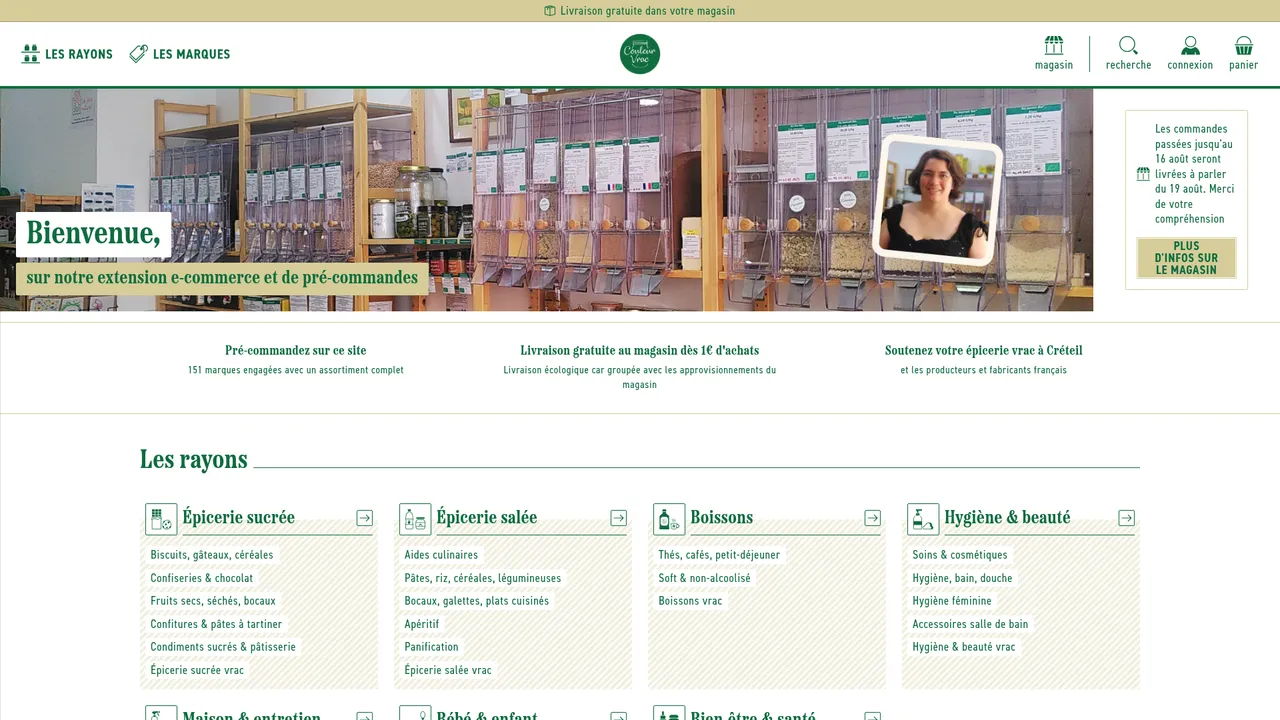Open Hygiène, bain, douche
This screenshot has height=720, width=1280.
coord(962,578)
